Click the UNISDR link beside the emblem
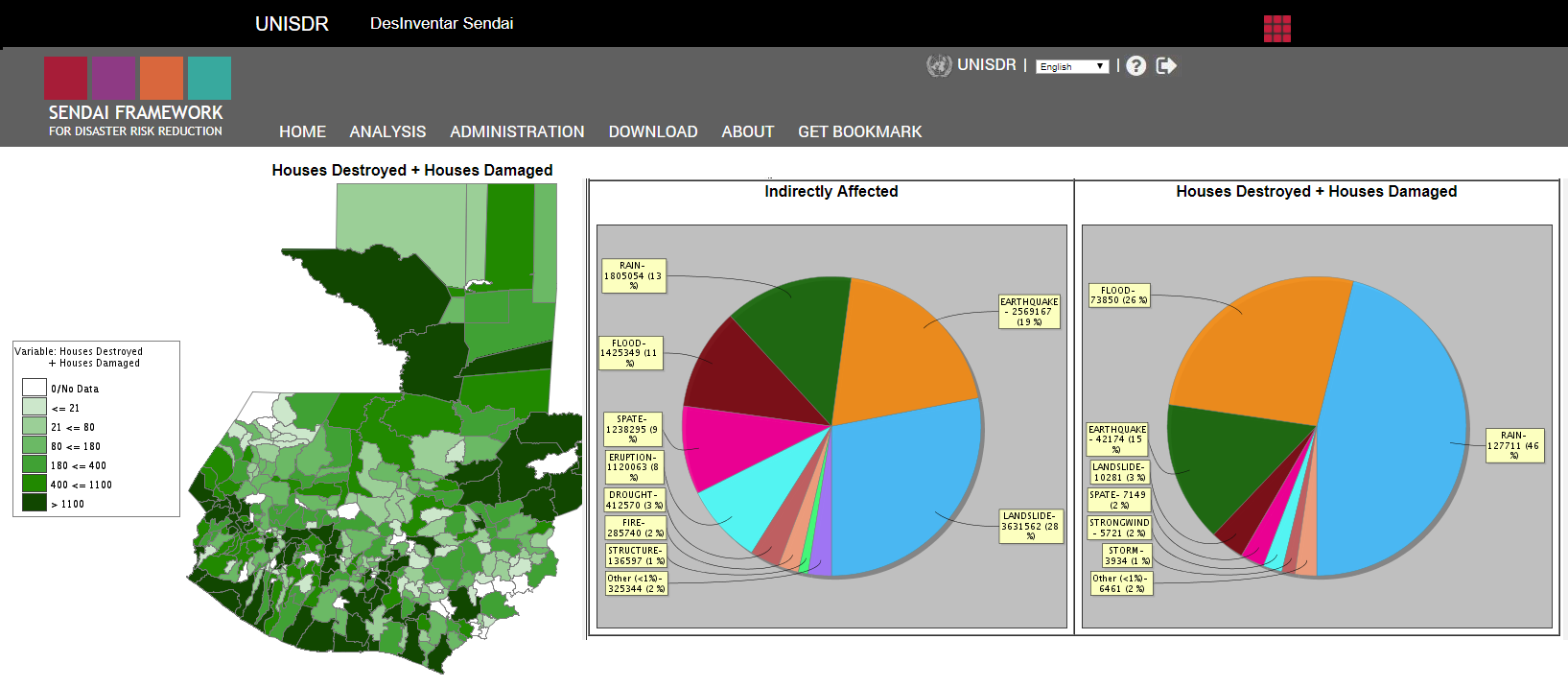 (x=986, y=64)
